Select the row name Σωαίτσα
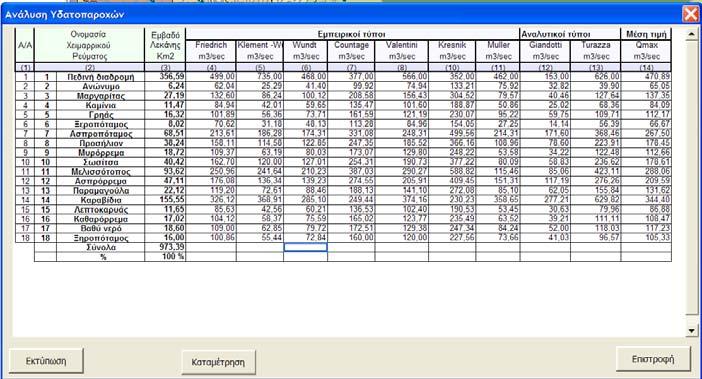This screenshot has height=379, width=702. coord(101,162)
